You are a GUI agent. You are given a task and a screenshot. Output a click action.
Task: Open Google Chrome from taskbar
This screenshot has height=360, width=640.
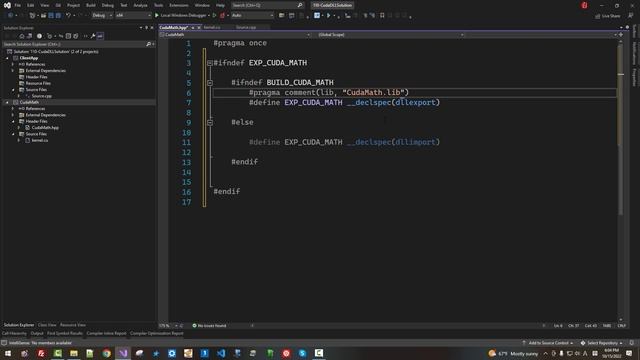[107, 353]
